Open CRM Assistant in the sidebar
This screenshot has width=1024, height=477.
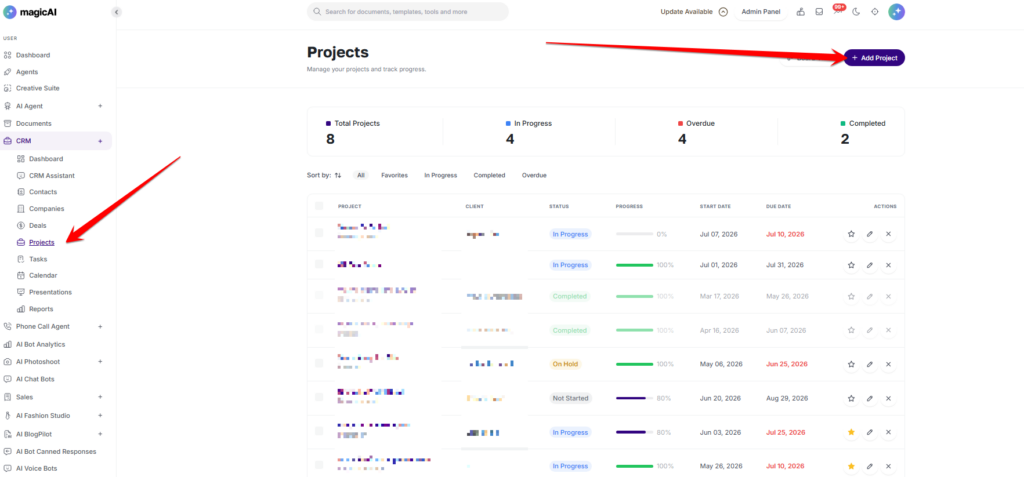[x=52, y=176]
